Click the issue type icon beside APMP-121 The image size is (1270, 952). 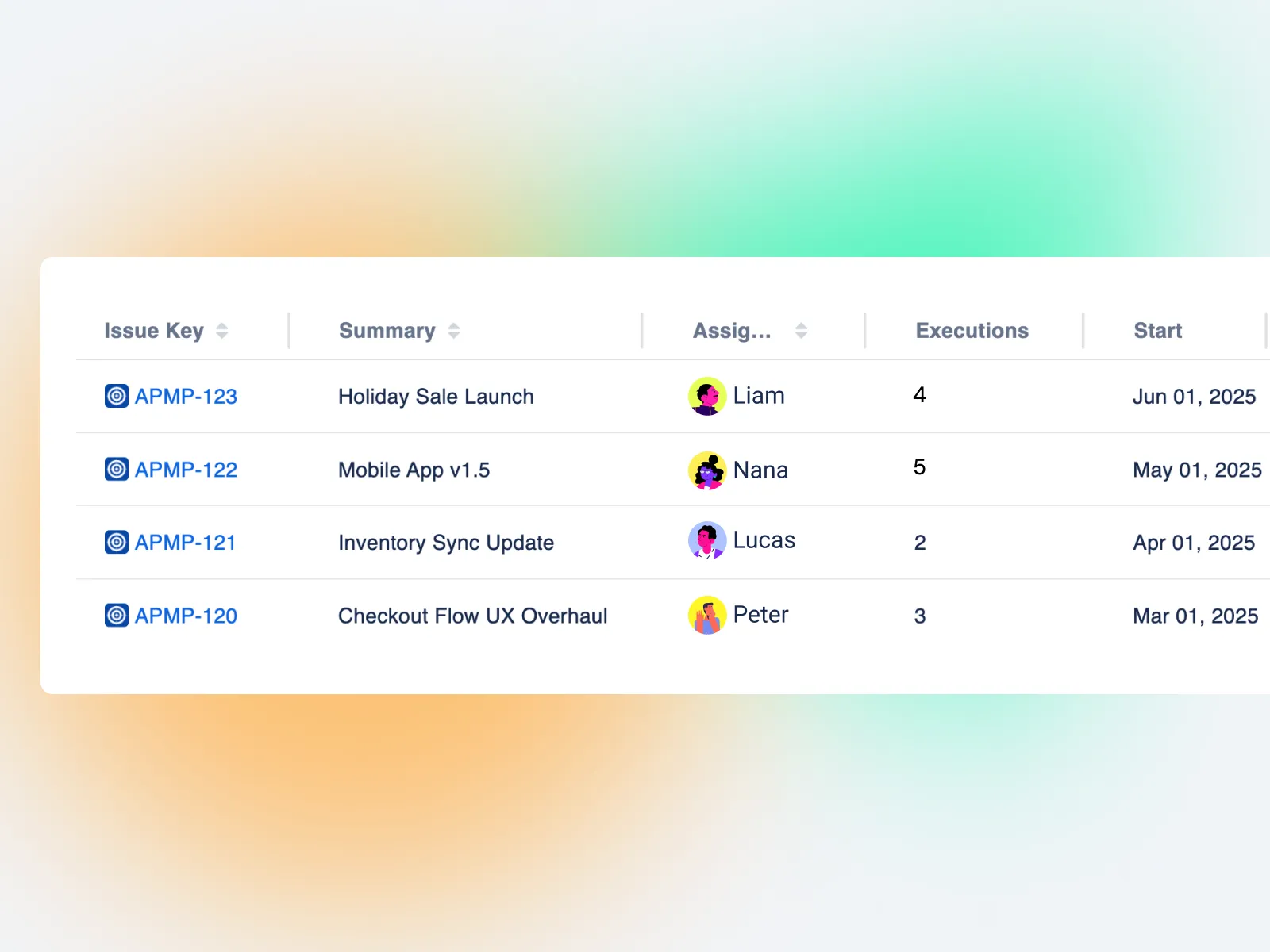click(x=117, y=543)
